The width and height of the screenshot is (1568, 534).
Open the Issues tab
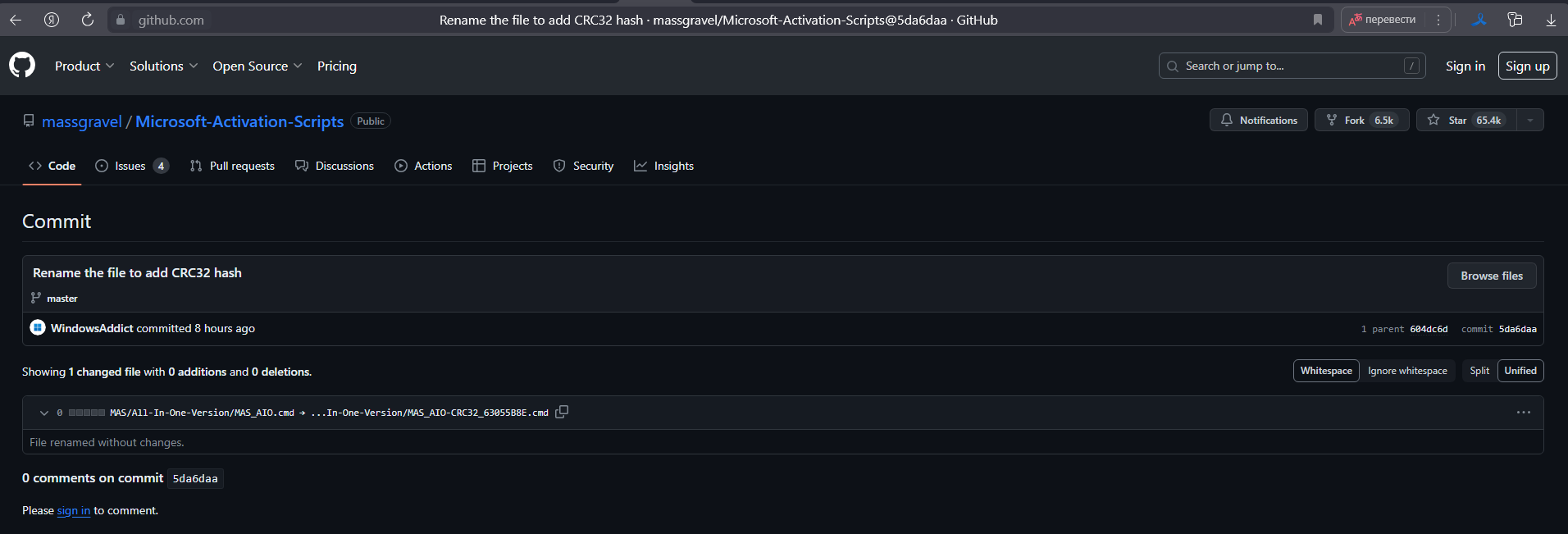tap(131, 166)
